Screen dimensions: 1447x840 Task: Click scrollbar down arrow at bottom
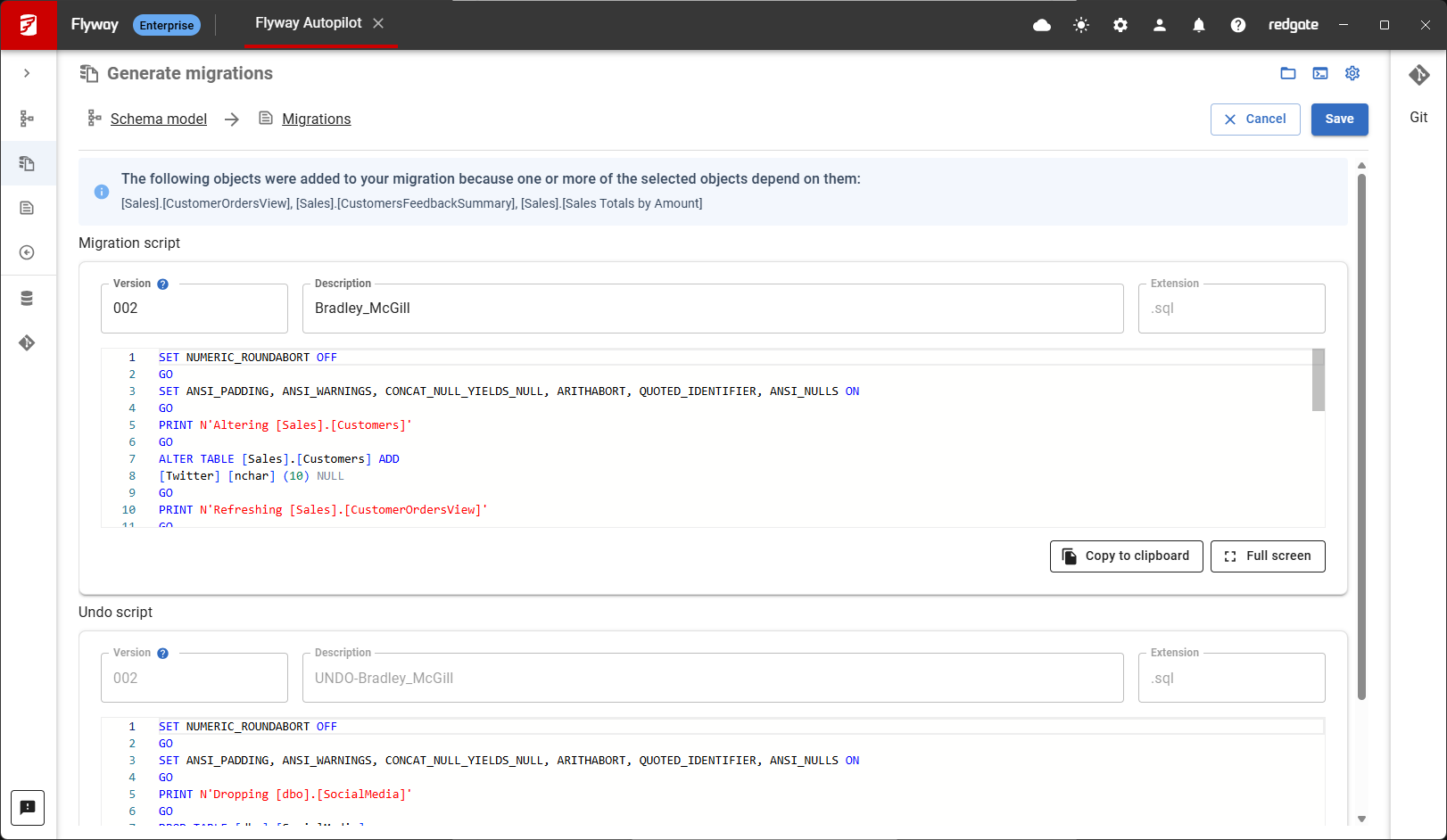click(x=1361, y=819)
